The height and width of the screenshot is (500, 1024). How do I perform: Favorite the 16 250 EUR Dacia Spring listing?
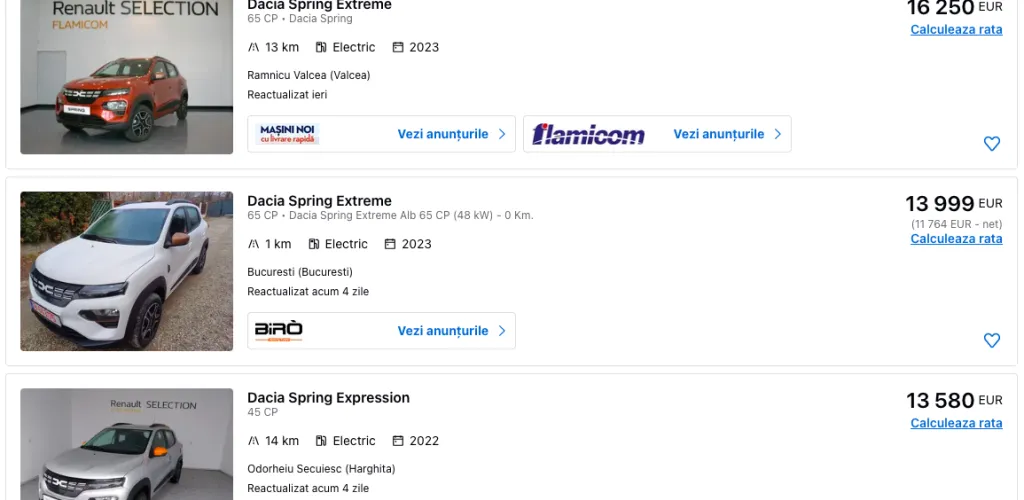[x=991, y=144]
